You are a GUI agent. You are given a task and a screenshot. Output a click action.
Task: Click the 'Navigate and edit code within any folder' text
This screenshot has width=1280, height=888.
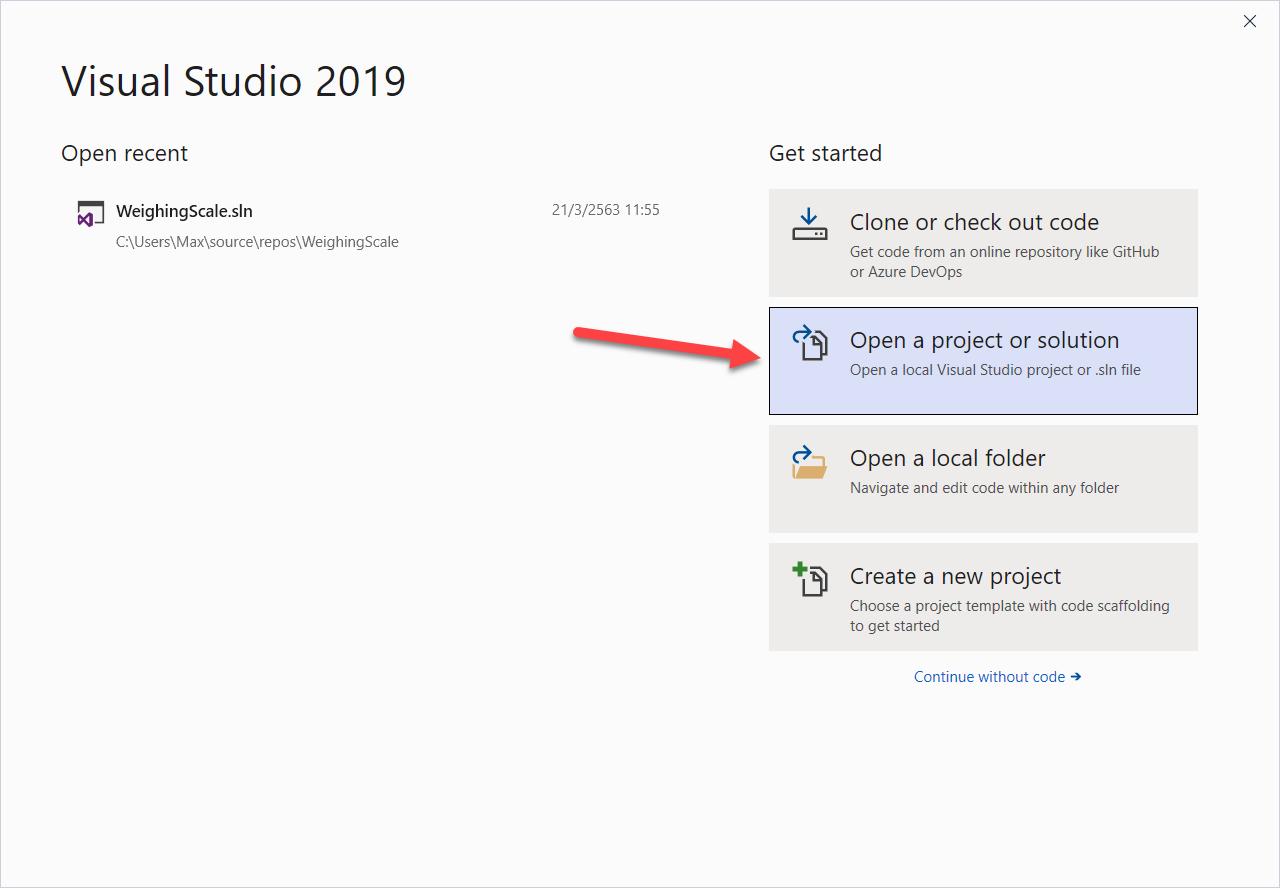984,488
